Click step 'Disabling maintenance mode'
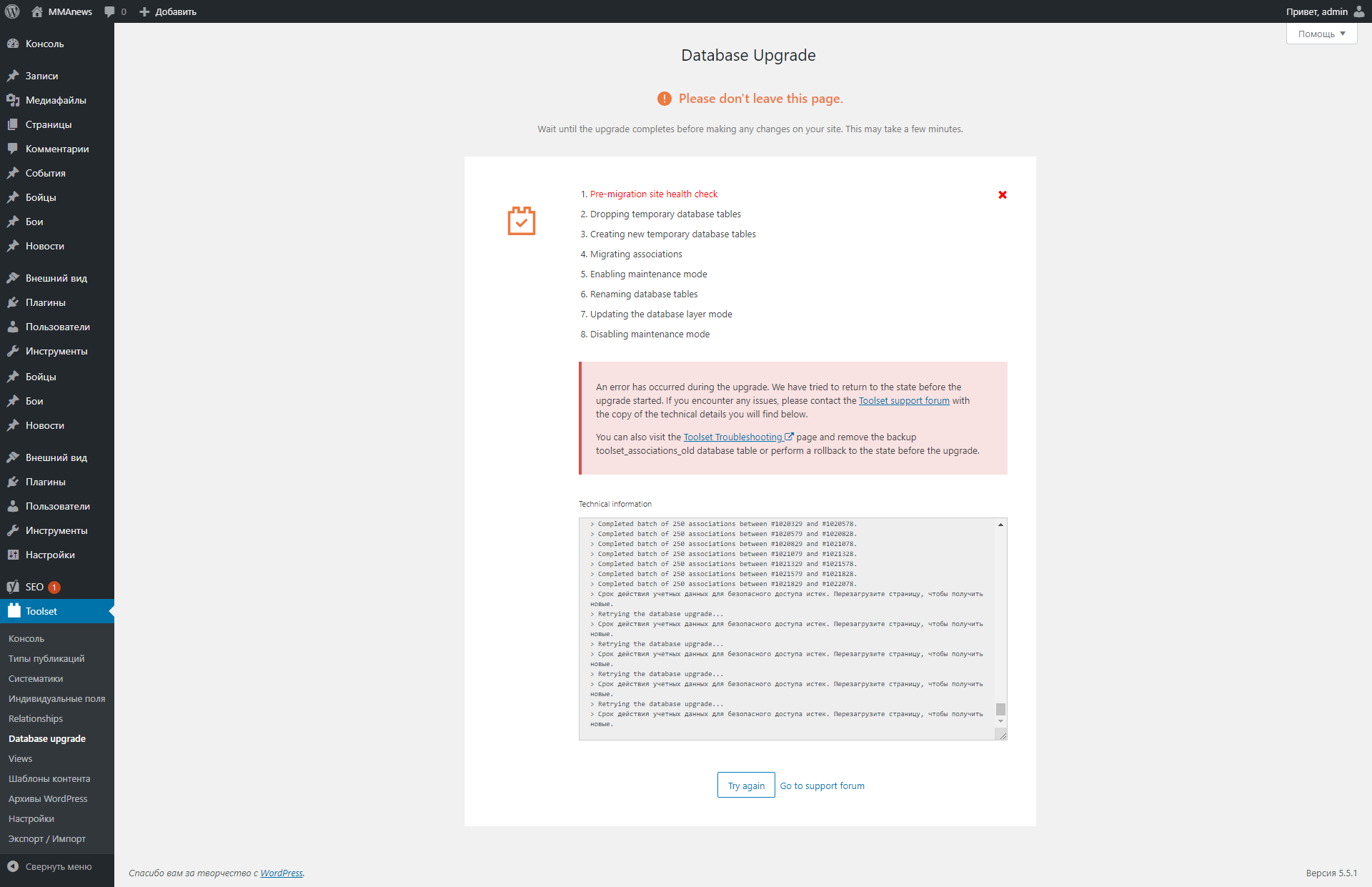This screenshot has width=1372, height=887. click(650, 334)
